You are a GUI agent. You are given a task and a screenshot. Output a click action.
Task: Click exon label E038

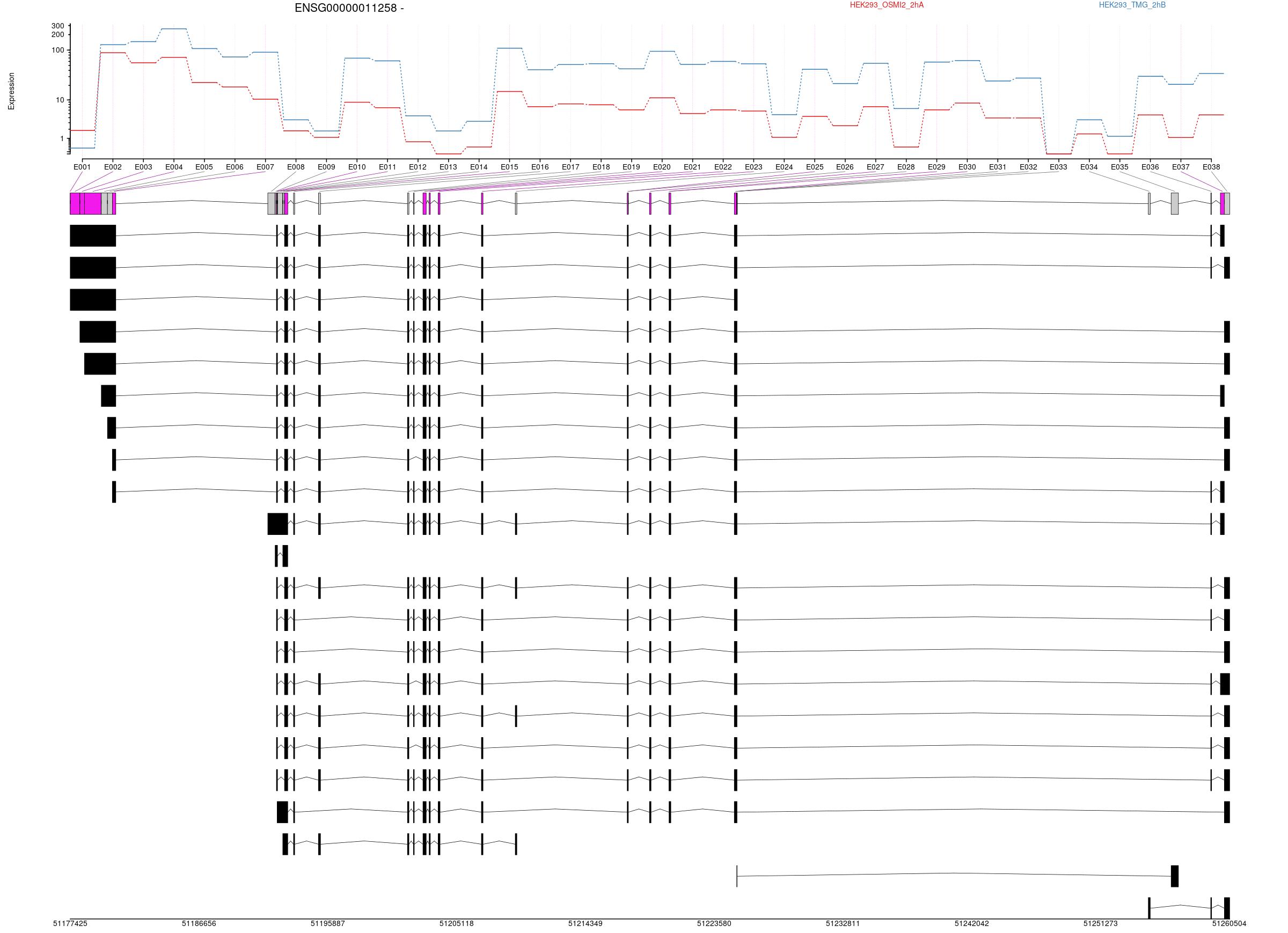(x=1211, y=167)
